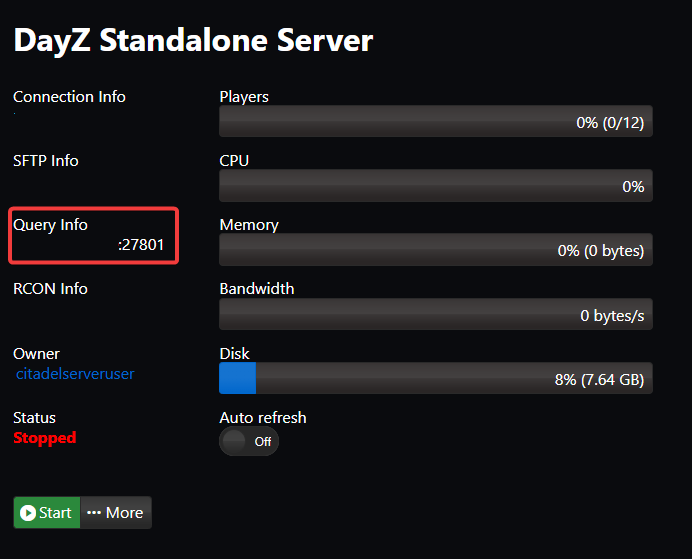The height and width of the screenshot is (559, 692).
Task: Select the RCON Info label
Action: [50, 289]
